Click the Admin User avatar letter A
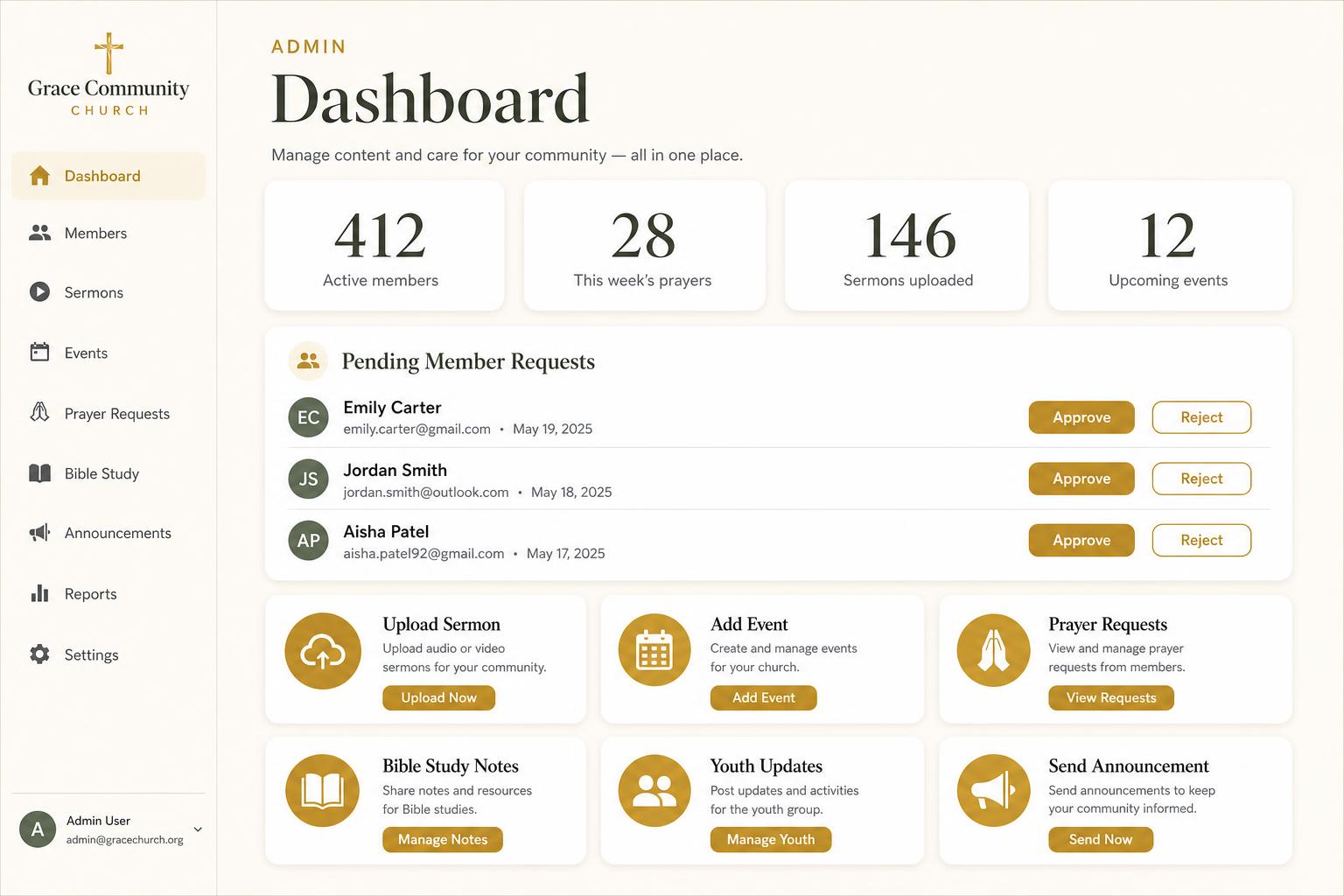Image resolution: width=1344 pixels, height=896 pixels. (x=38, y=829)
